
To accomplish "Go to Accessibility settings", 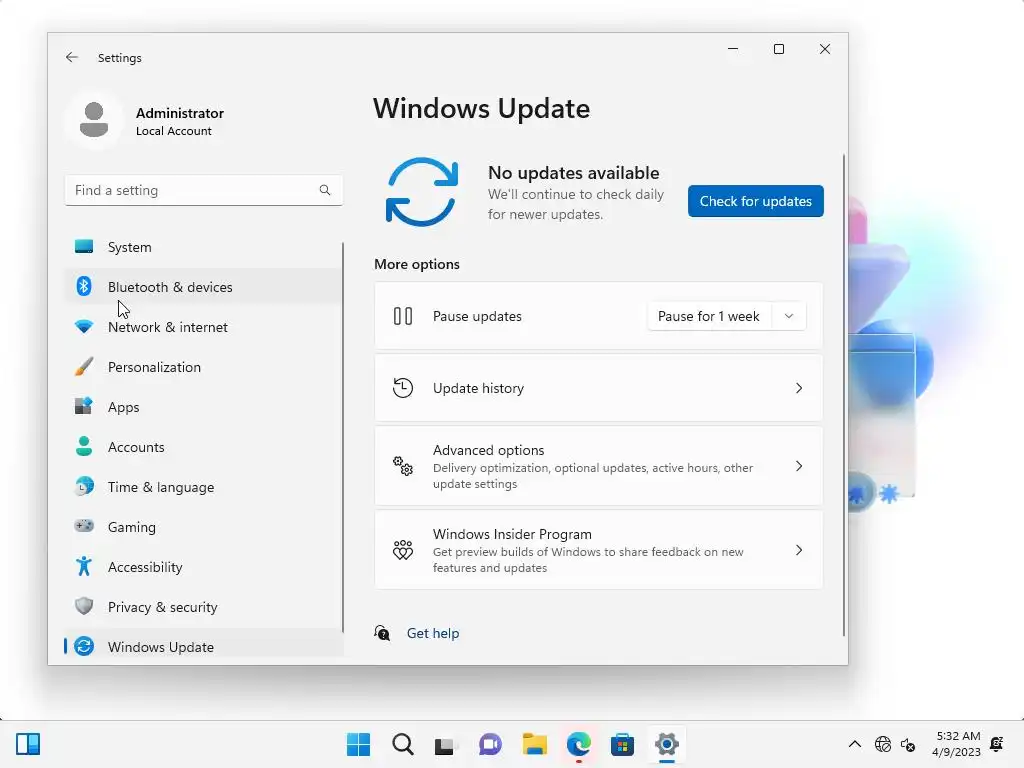I will (x=203, y=566).
